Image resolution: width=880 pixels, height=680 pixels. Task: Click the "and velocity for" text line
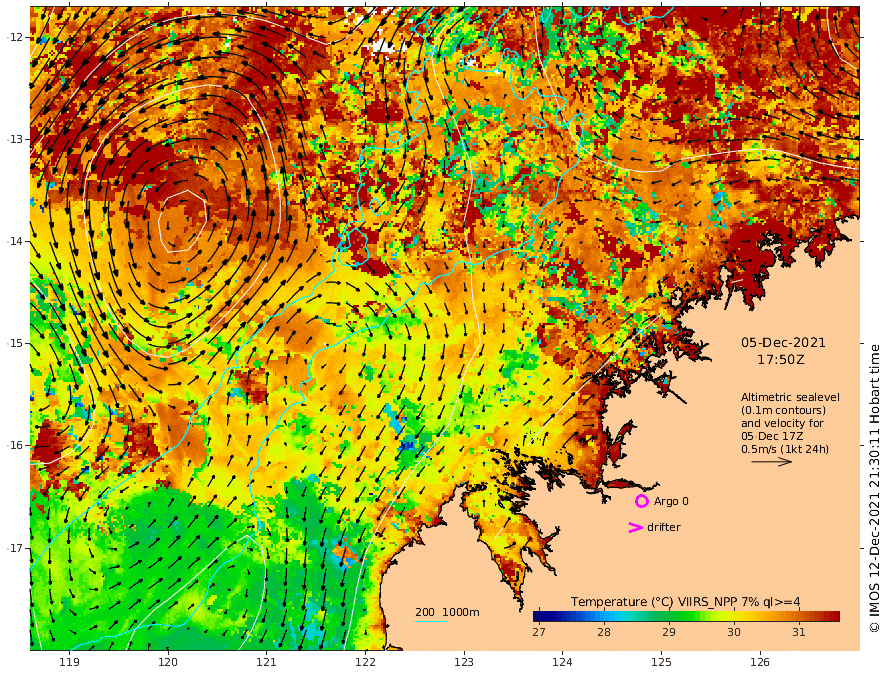coord(782,423)
